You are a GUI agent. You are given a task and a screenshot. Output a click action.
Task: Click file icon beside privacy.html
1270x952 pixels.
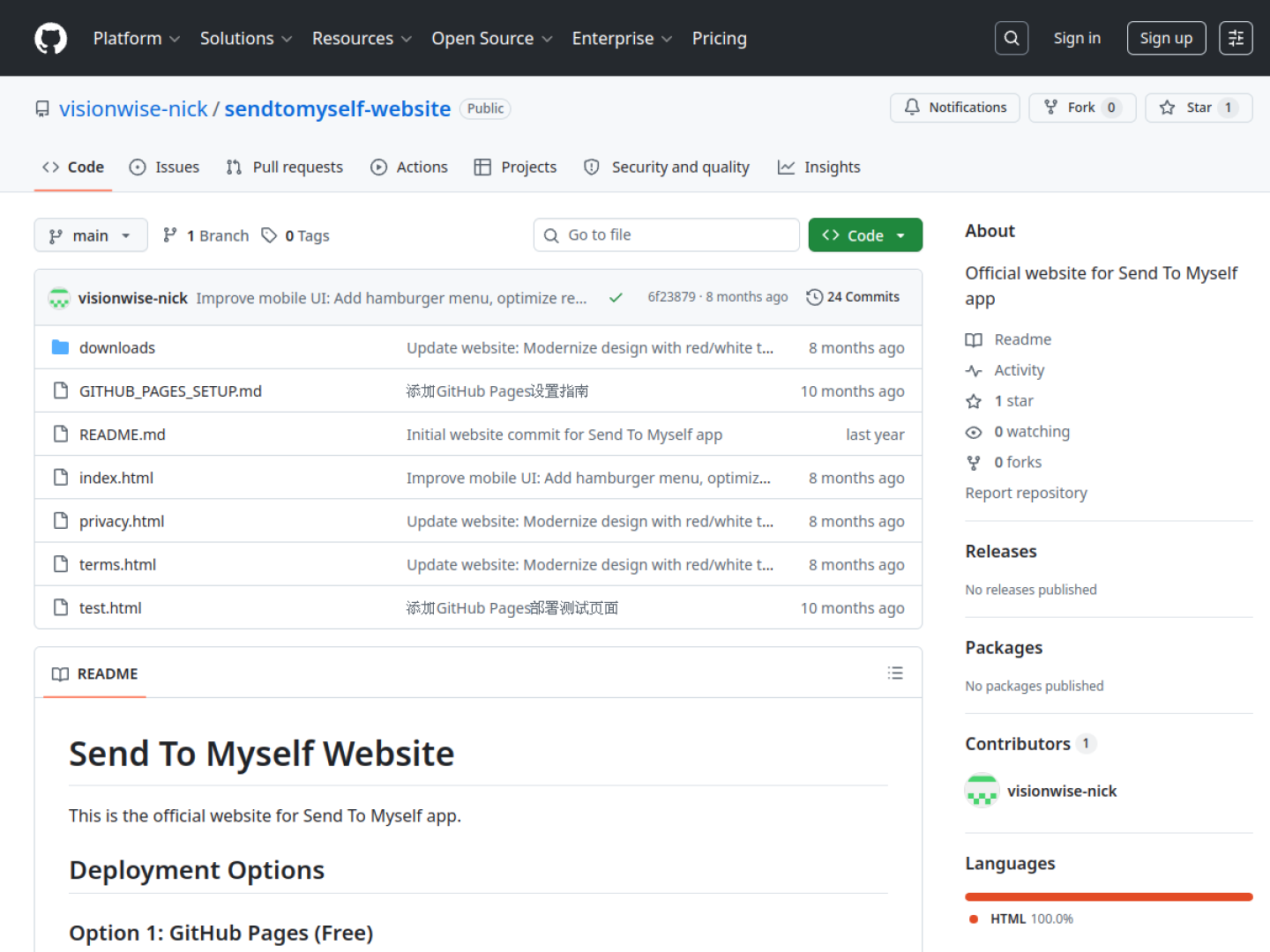tap(60, 520)
